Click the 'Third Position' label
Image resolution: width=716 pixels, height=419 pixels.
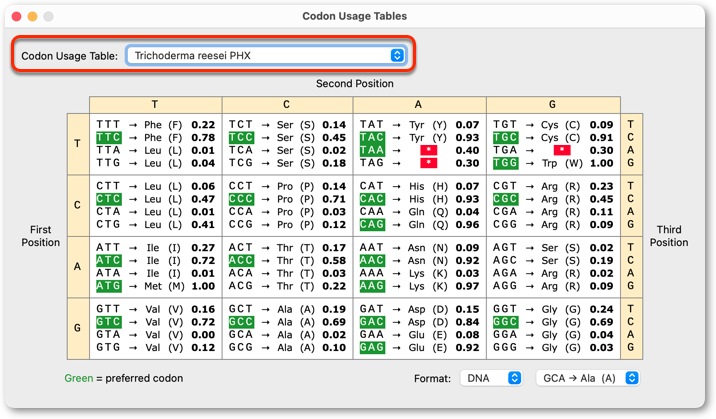669,236
